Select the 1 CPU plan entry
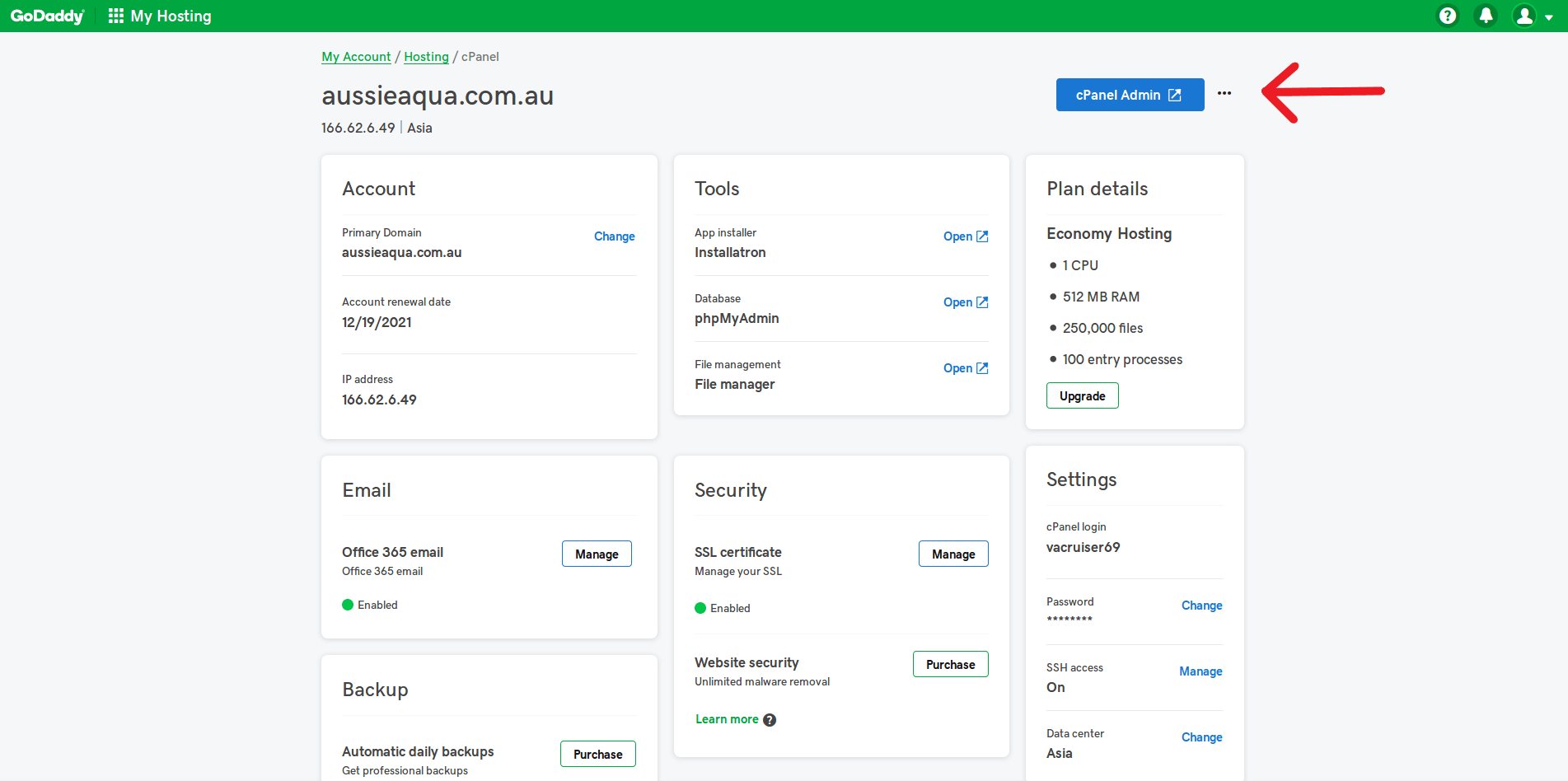Viewport: 1568px width, 781px height. click(x=1080, y=265)
